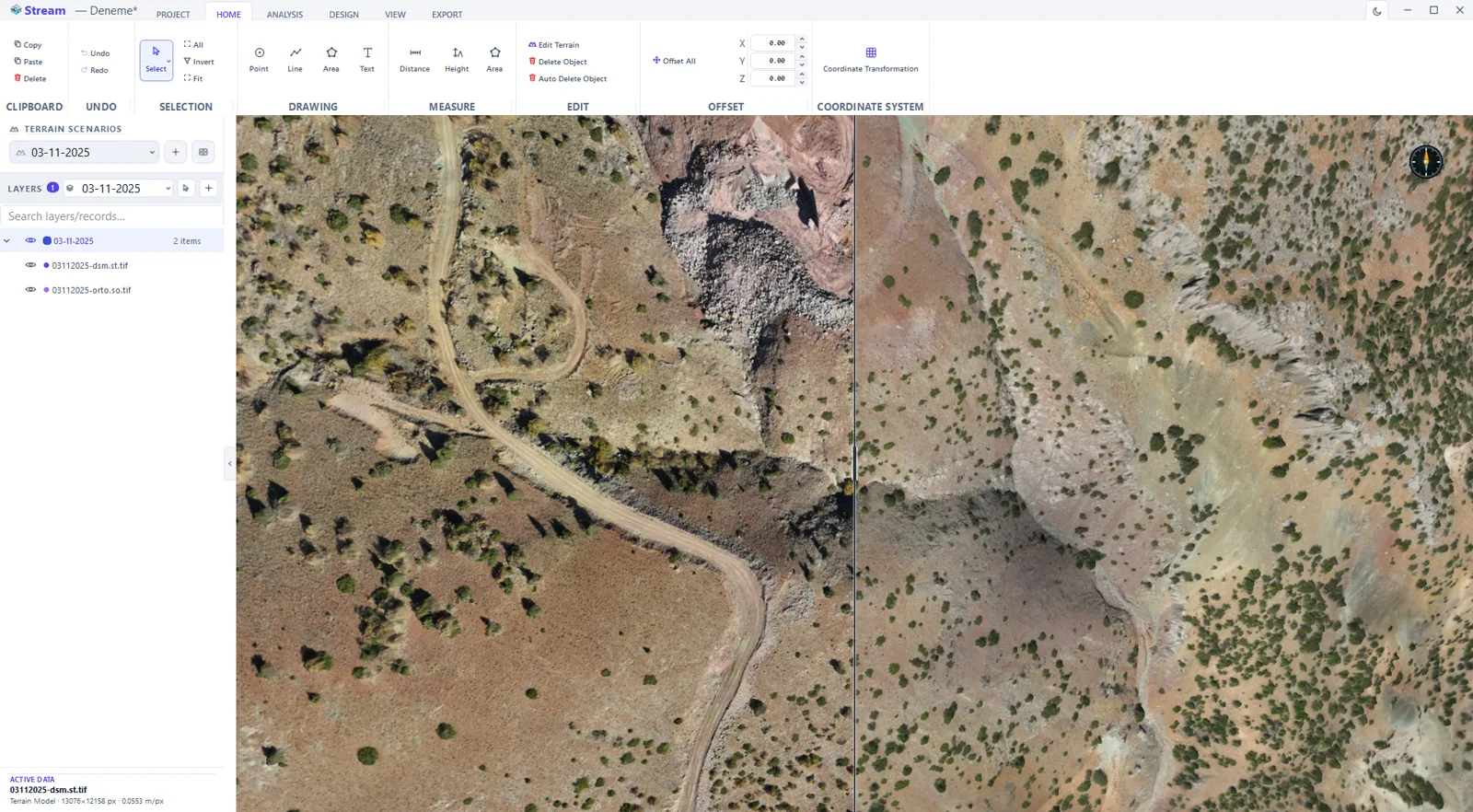Click the Y offset input field

click(772, 61)
